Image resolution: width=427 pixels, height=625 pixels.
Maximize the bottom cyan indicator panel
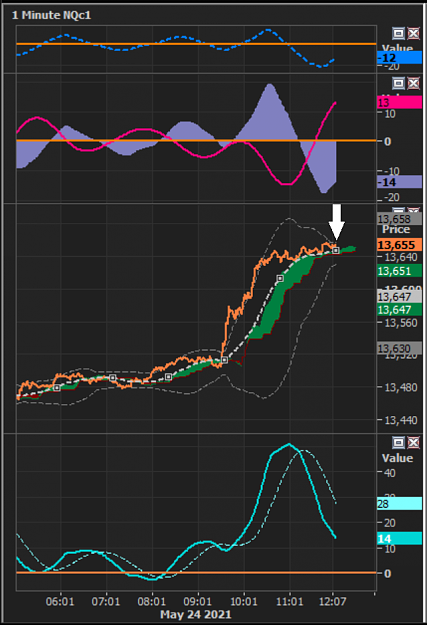[398, 442]
